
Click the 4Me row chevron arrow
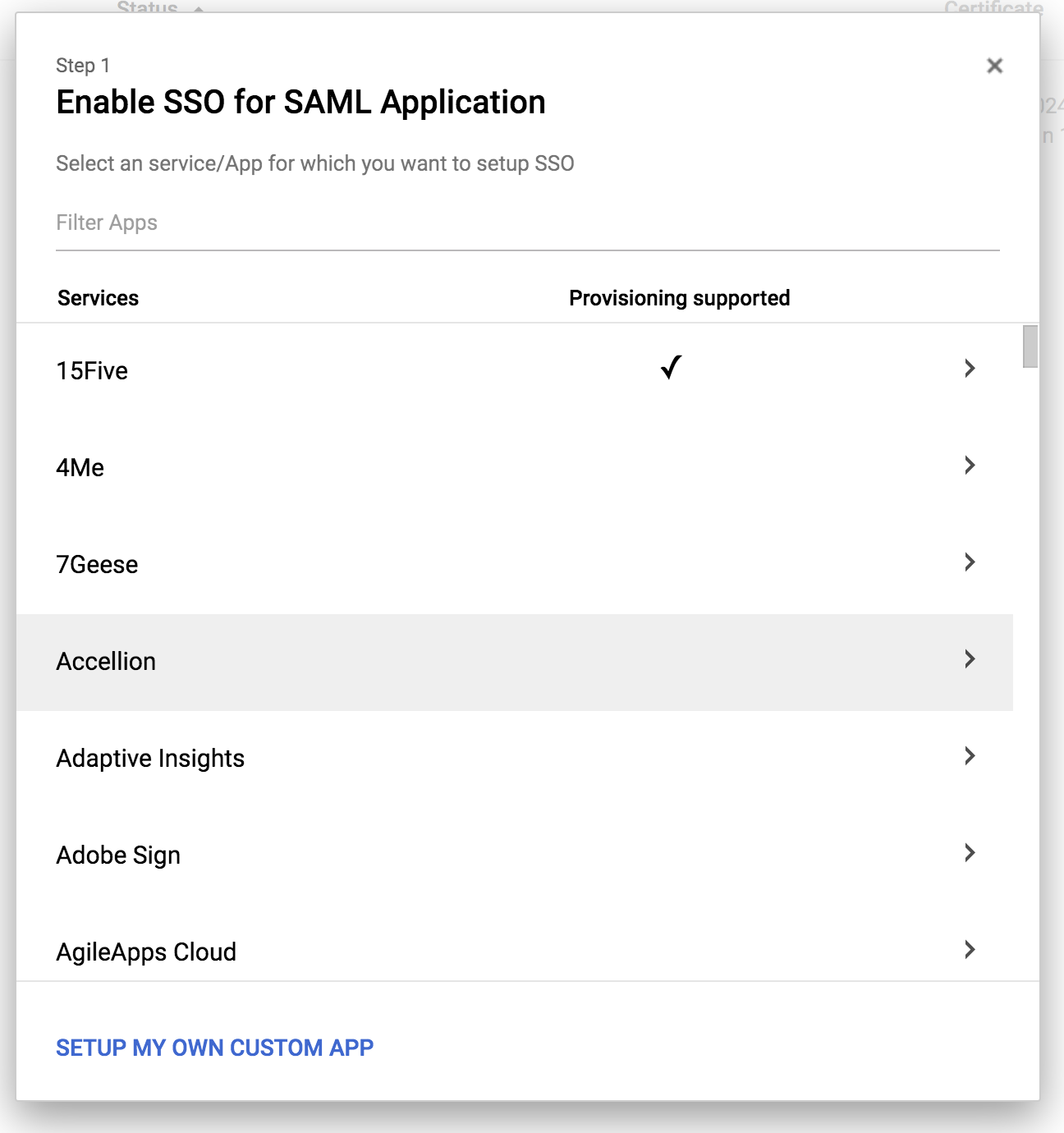pyautogui.click(x=970, y=466)
